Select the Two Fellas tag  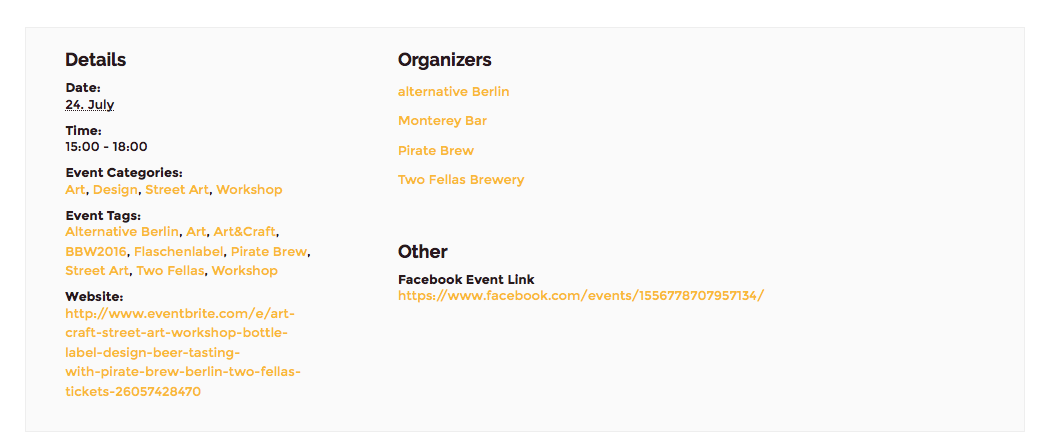[x=170, y=271]
